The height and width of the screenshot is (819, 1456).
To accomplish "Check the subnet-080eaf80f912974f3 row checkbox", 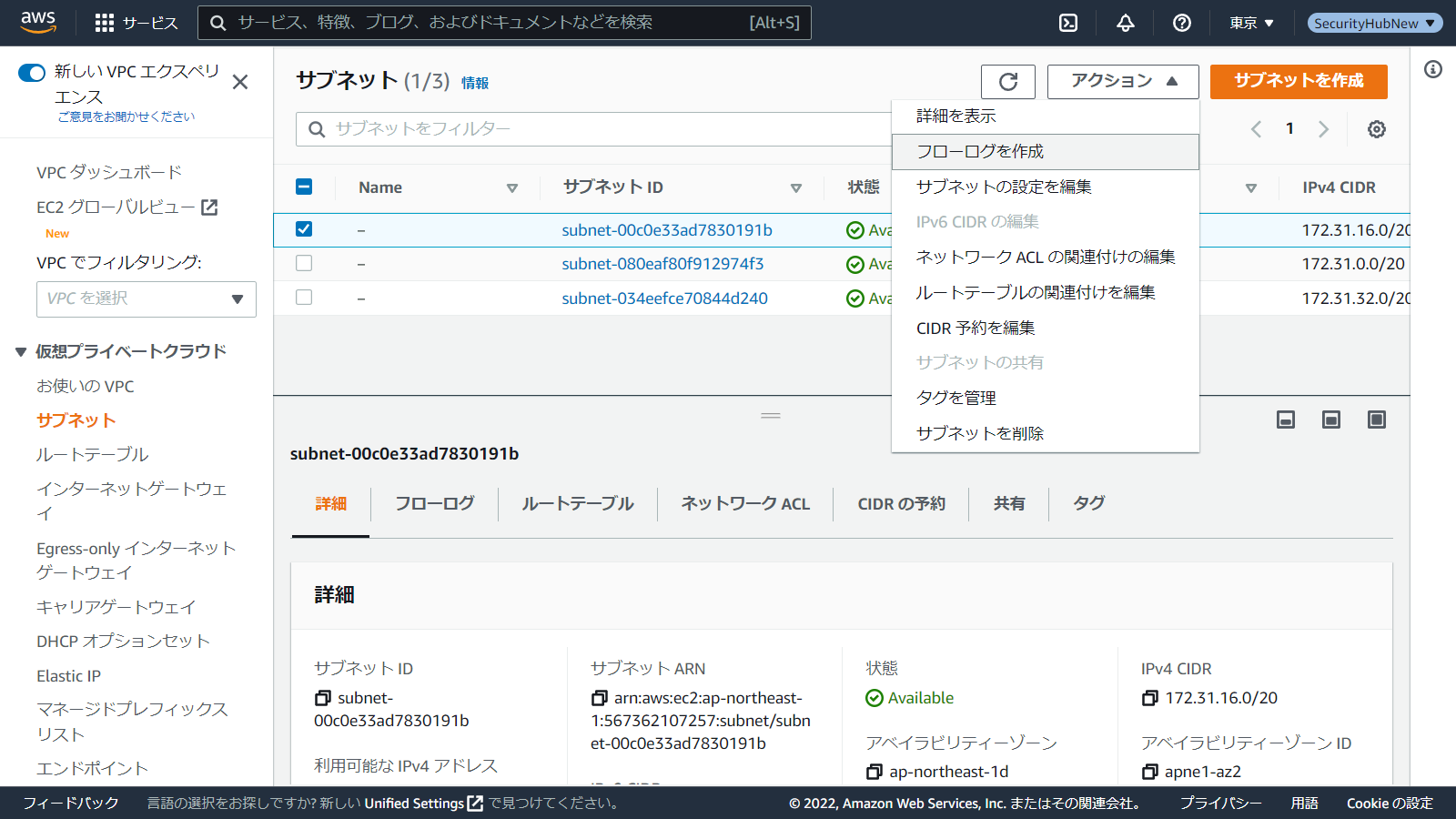I will coord(304,264).
